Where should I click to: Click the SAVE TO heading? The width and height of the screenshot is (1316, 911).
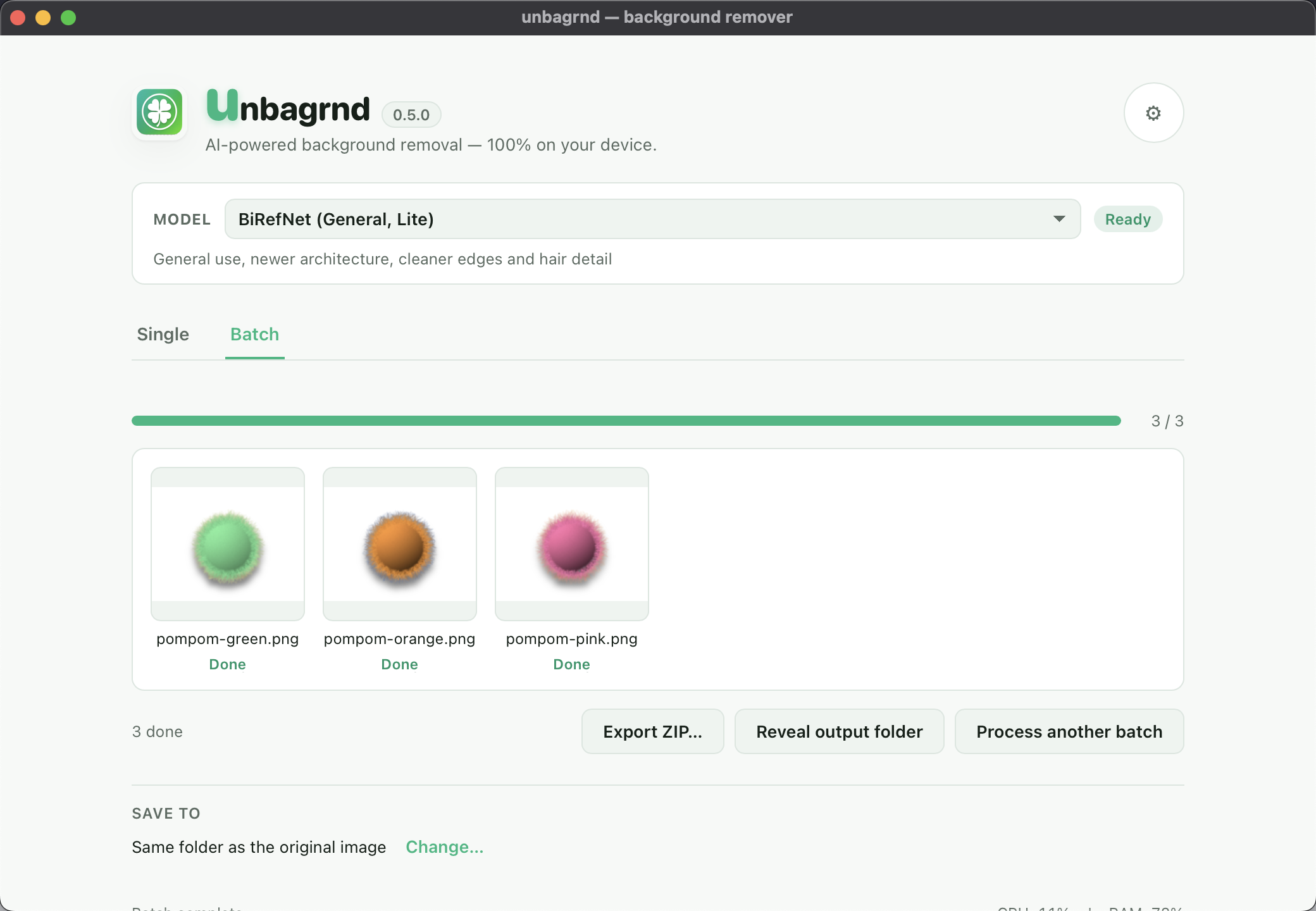[x=166, y=814]
